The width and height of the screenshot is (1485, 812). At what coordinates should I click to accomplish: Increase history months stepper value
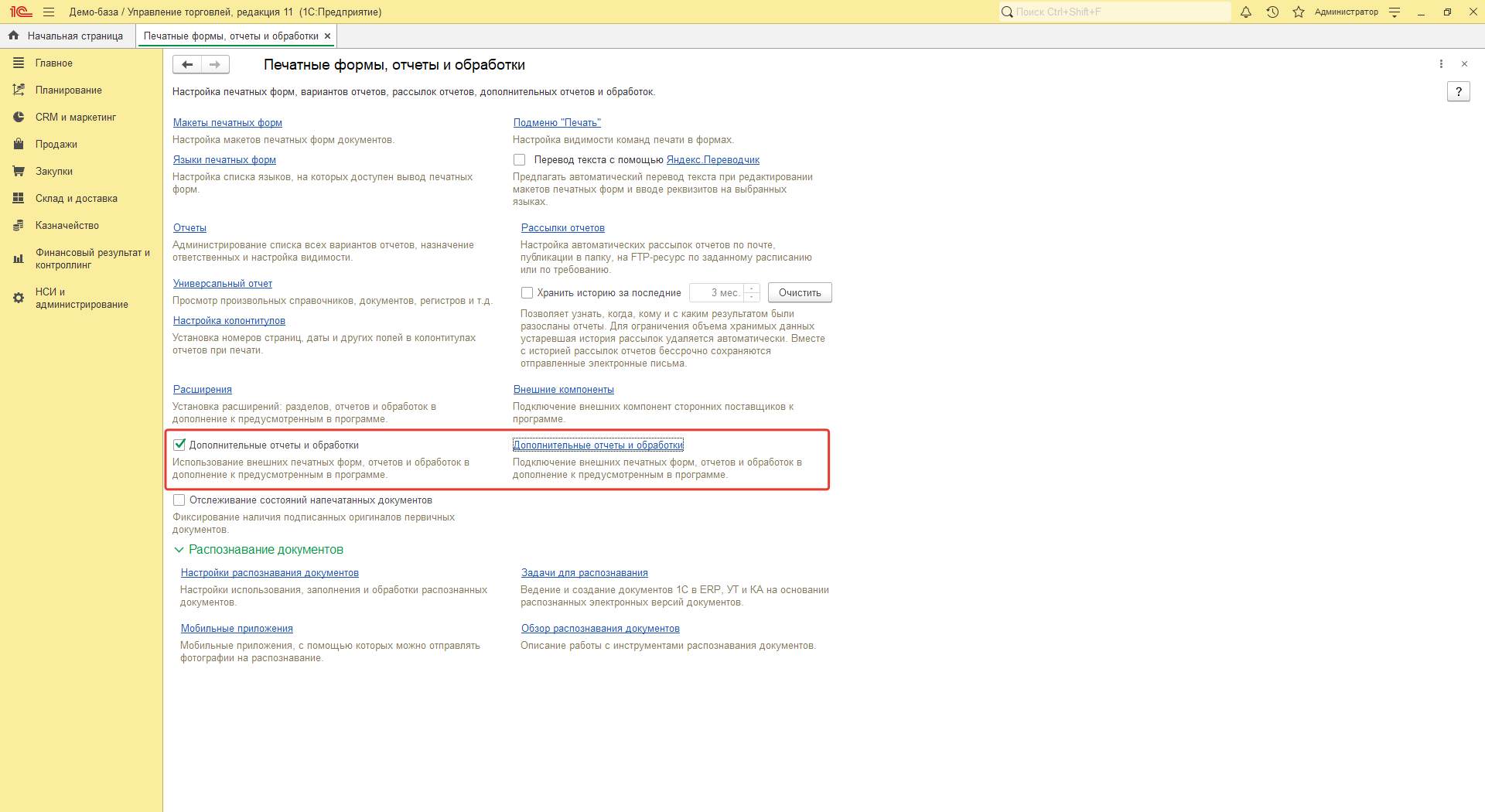point(752,288)
